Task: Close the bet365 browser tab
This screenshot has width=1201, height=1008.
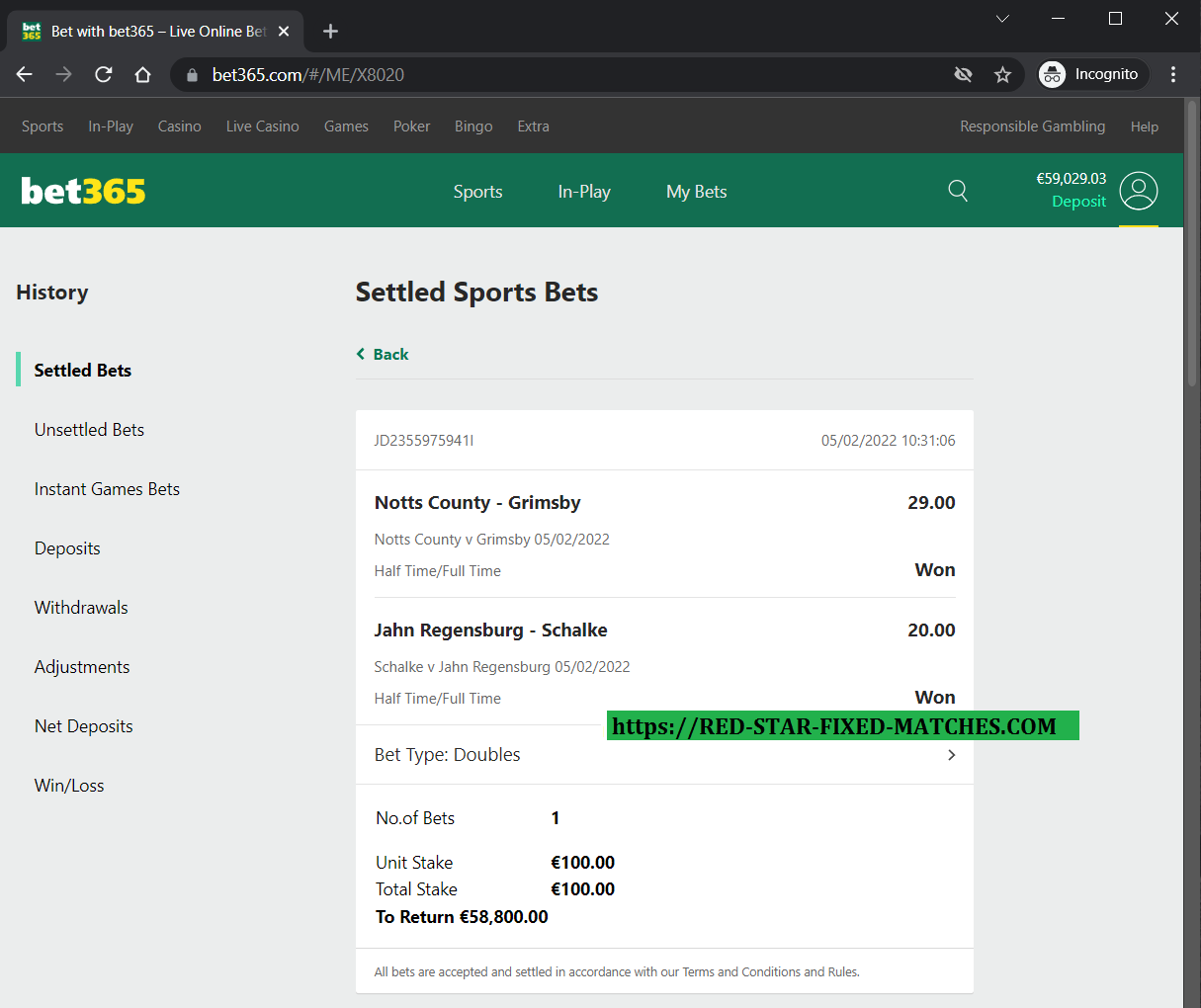Action: coord(284,32)
